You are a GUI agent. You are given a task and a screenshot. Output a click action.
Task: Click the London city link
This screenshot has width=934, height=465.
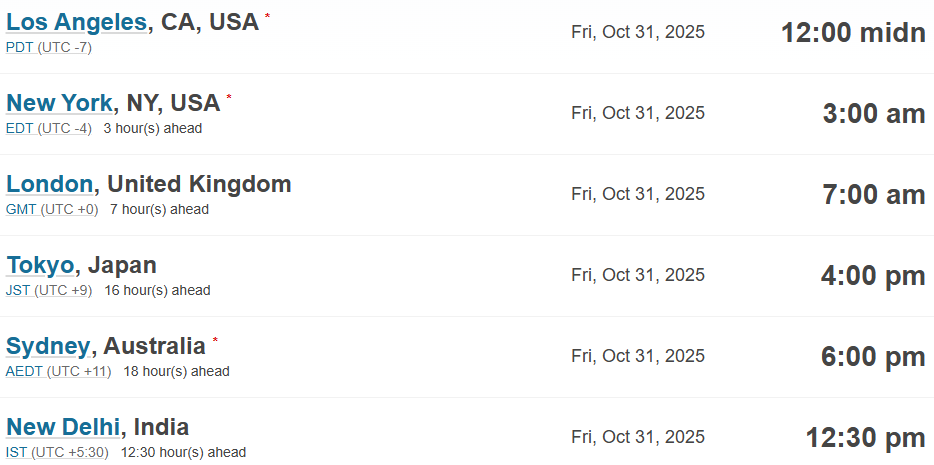(50, 184)
